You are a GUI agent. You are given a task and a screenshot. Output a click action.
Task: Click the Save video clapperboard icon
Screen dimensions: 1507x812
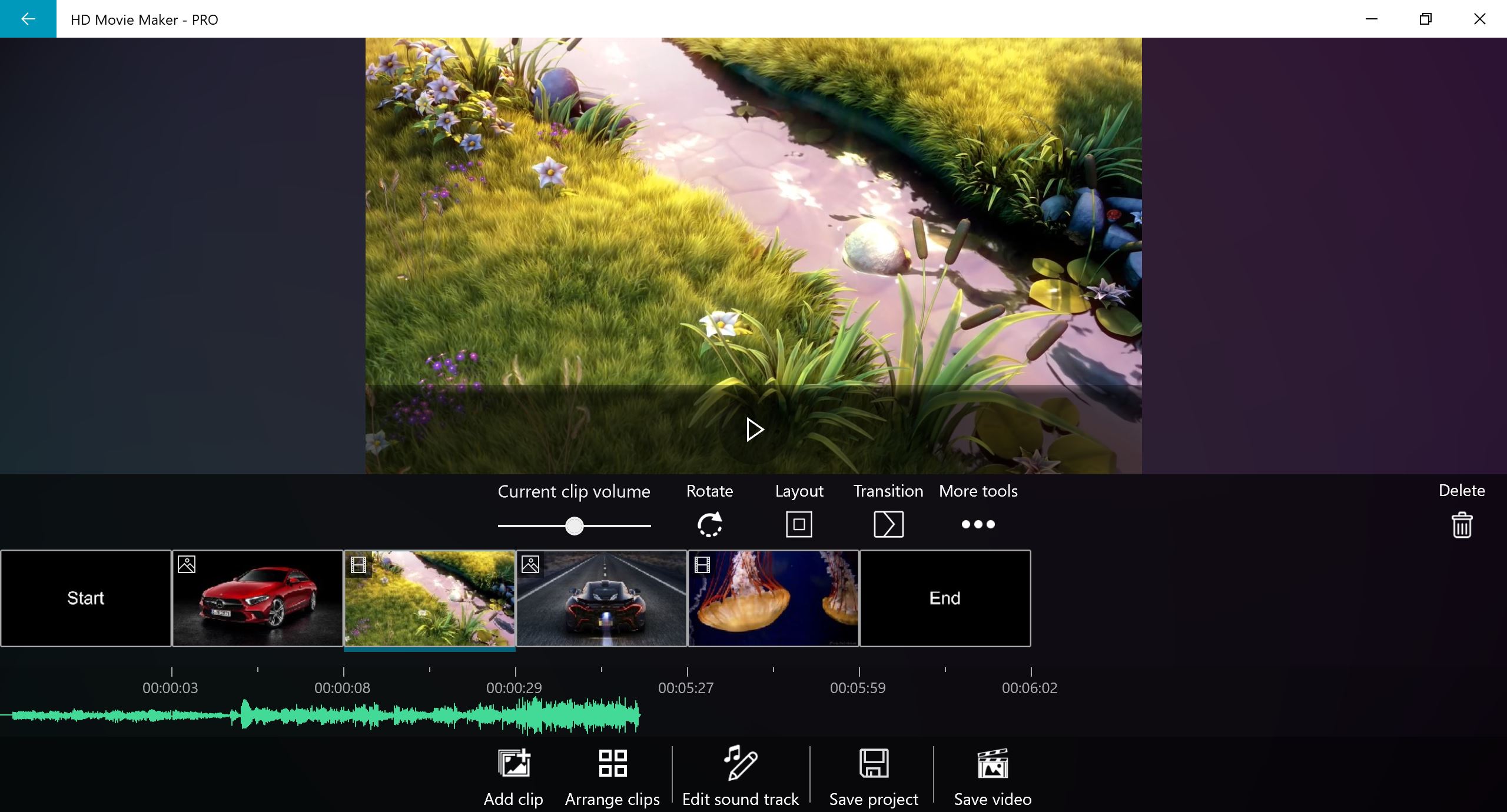coord(993,763)
